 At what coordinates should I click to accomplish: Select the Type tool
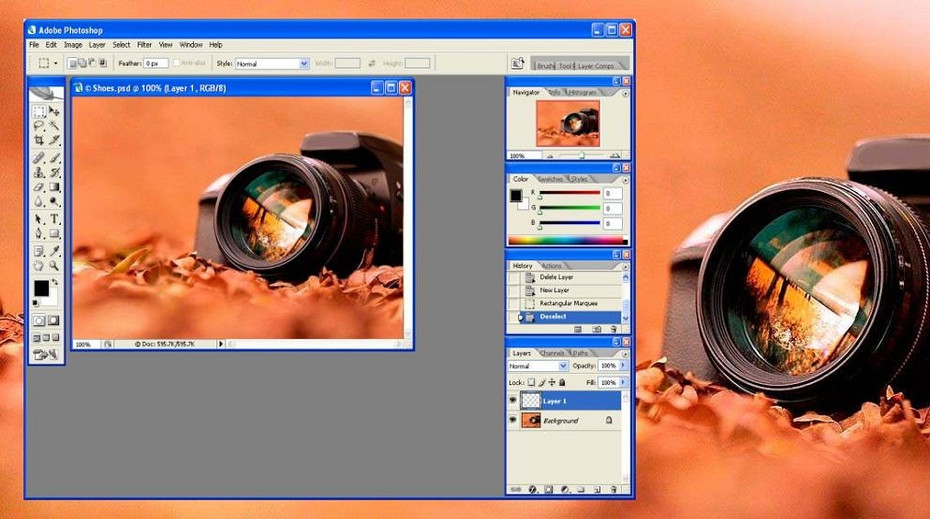(x=54, y=219)
